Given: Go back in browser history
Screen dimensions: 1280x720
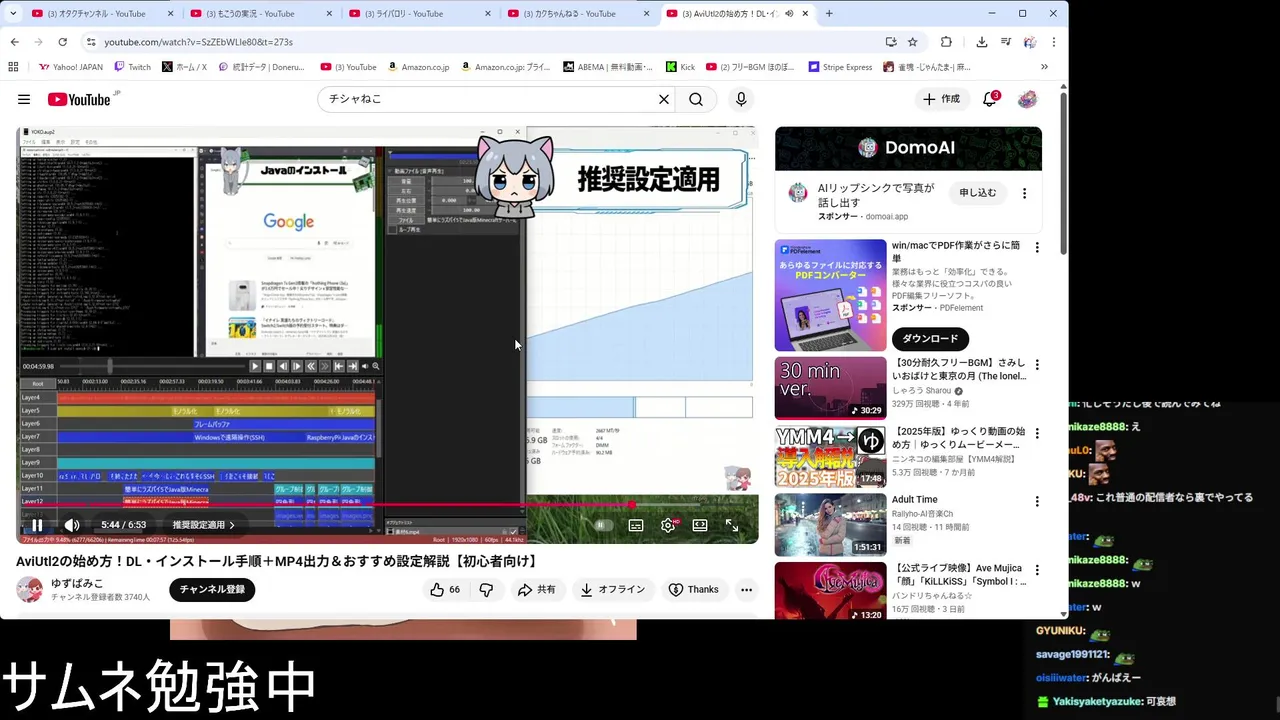Looking at the screenshot, I should click(x=14, y=42).
